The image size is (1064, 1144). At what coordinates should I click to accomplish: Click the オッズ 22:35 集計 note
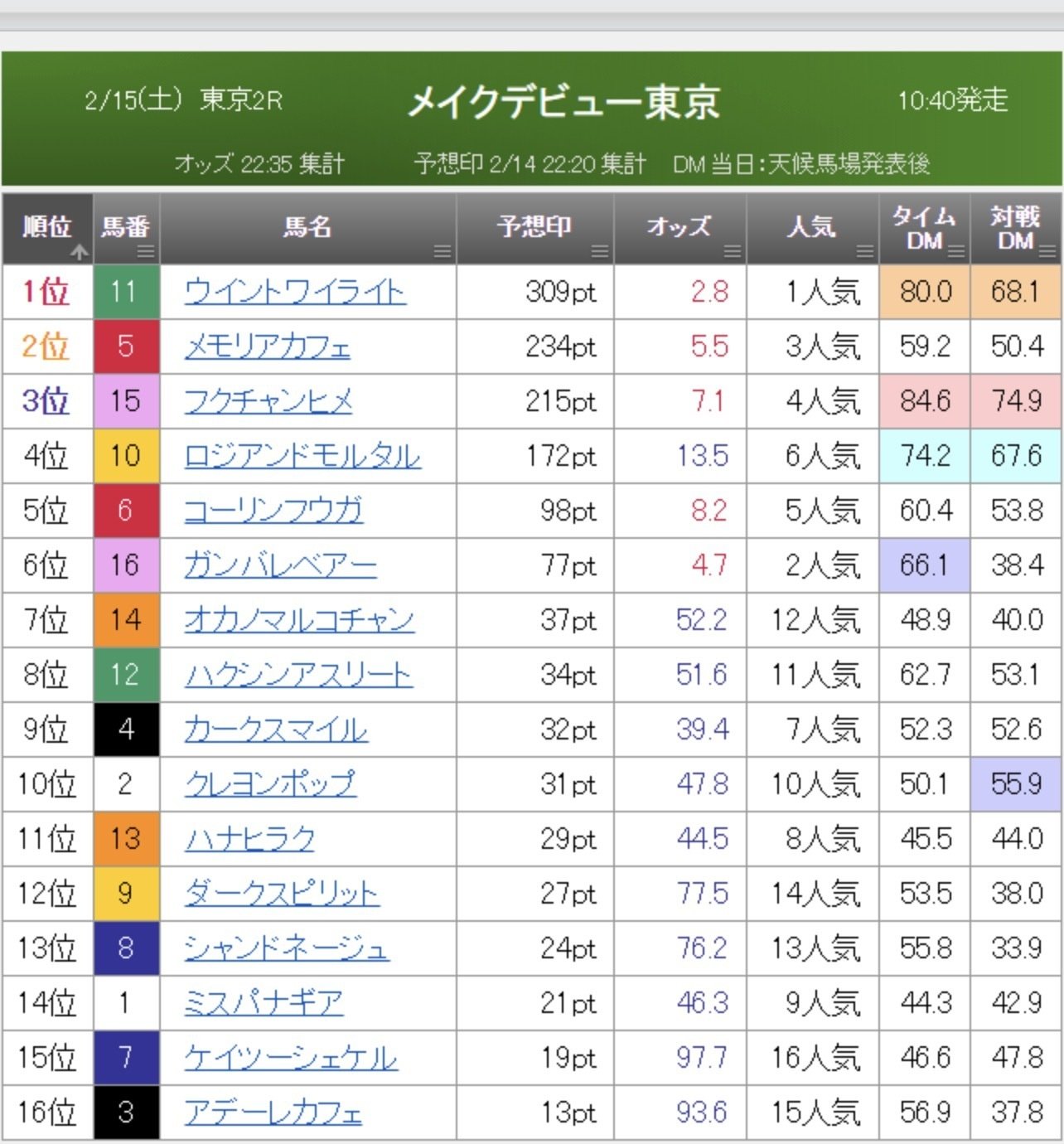coord(259,163)
